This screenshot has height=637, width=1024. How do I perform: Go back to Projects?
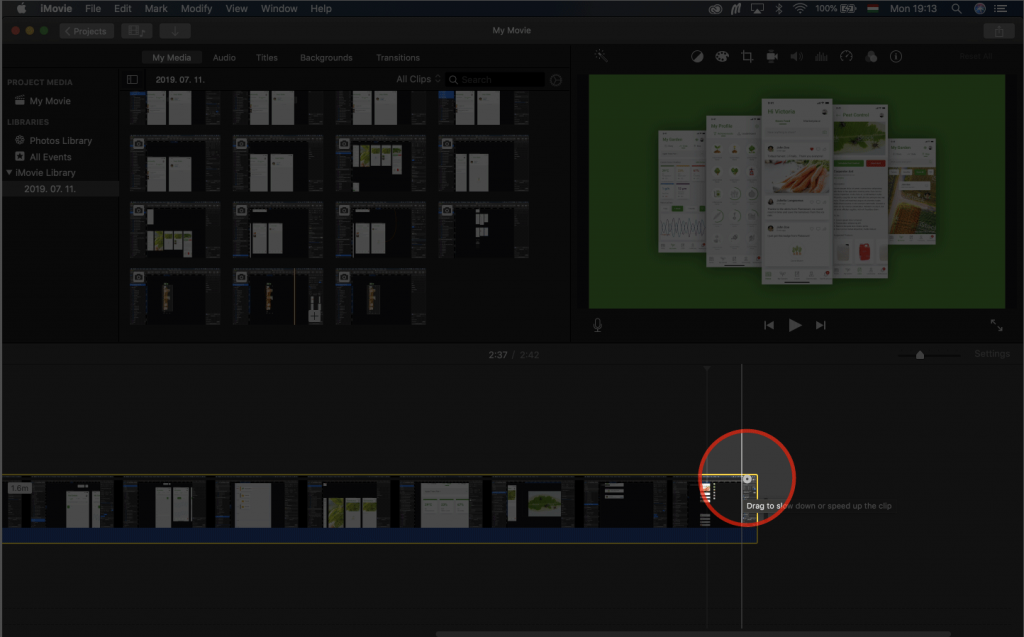86,31
